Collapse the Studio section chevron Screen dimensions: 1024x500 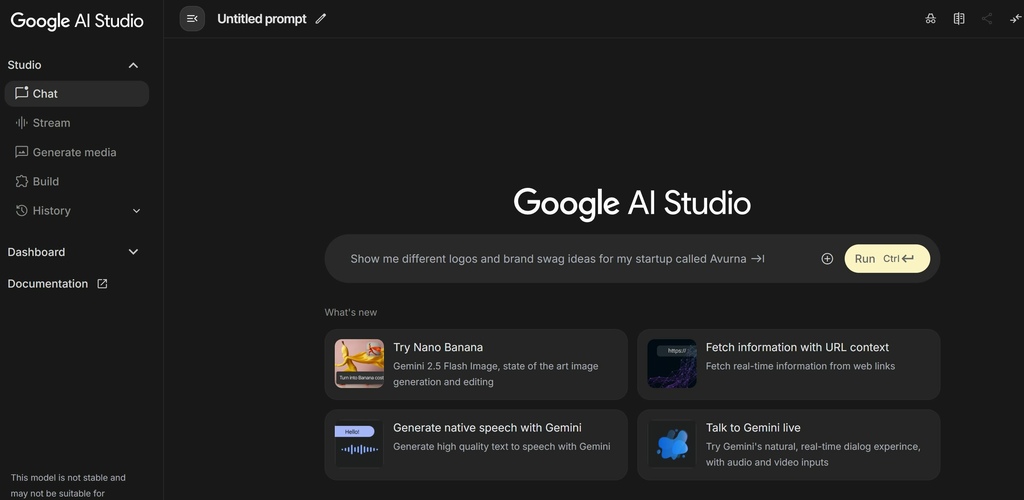point(133,65)
